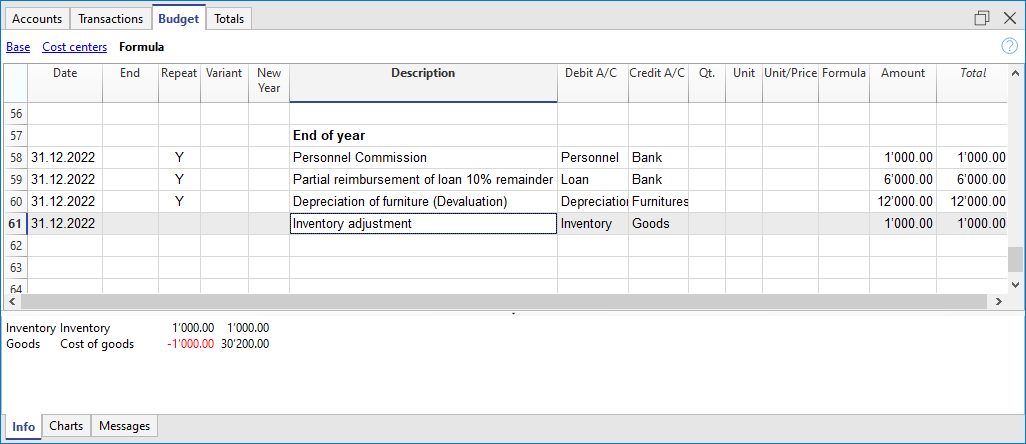
Task: Open the Charts tab at bottom
Action: 66,426
